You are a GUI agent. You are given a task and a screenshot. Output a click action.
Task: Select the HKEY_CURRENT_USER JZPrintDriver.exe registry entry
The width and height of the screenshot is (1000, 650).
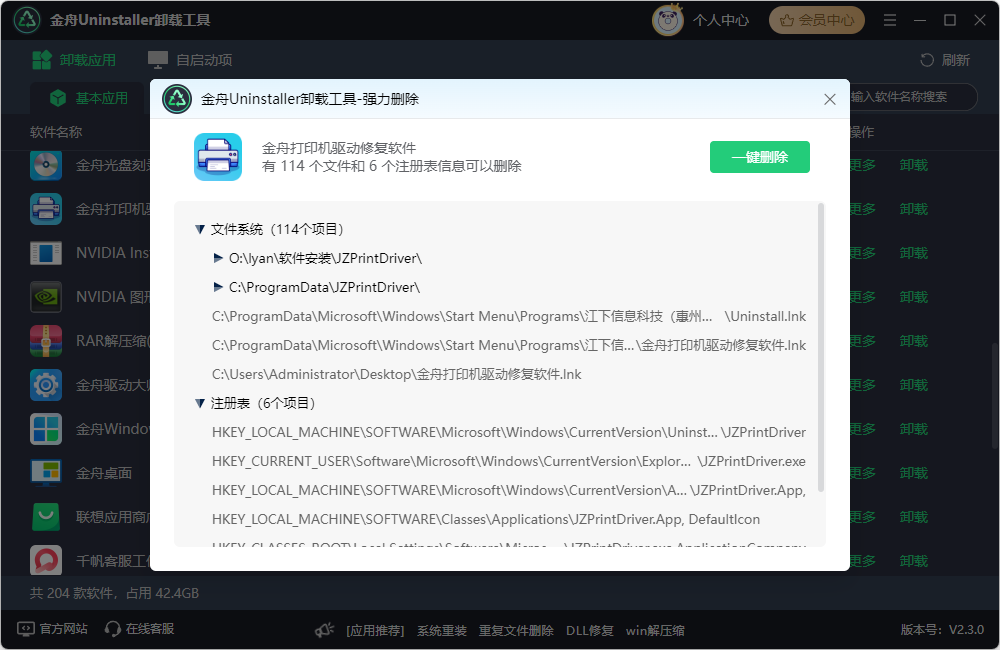509,461
